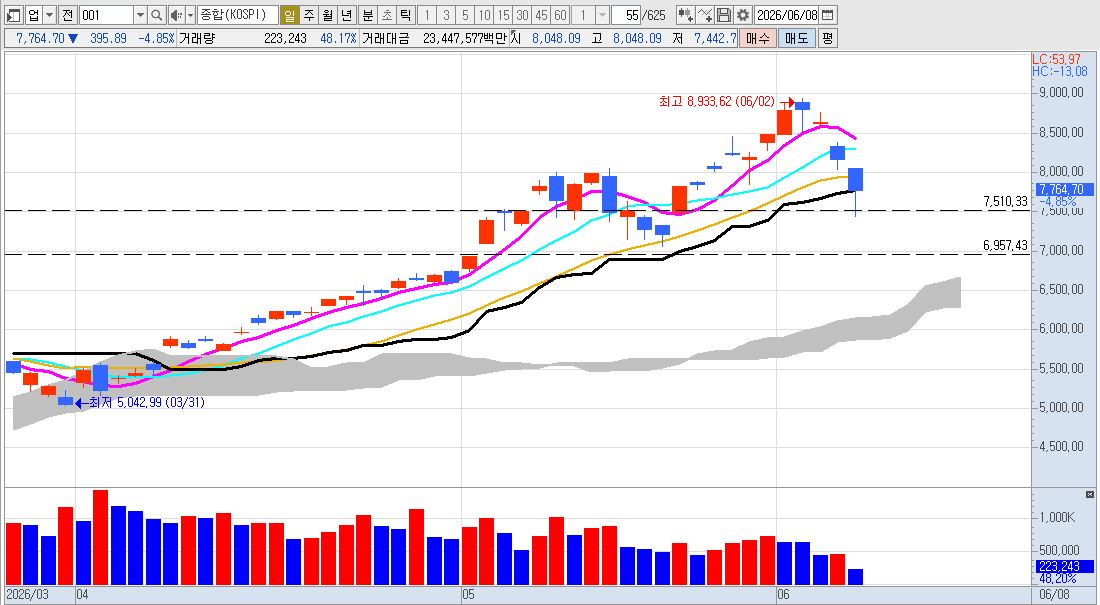The image size is (1100, 605).
Task: Click the 2026/03 date axis label
Action: [x=28, y=594]
